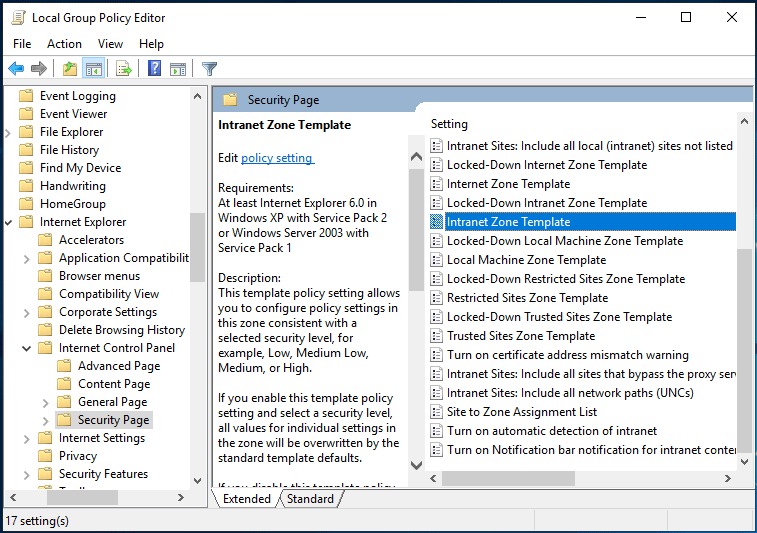Click folder icon next to Find My Device
757x533 pixels.
click(26, 168)
